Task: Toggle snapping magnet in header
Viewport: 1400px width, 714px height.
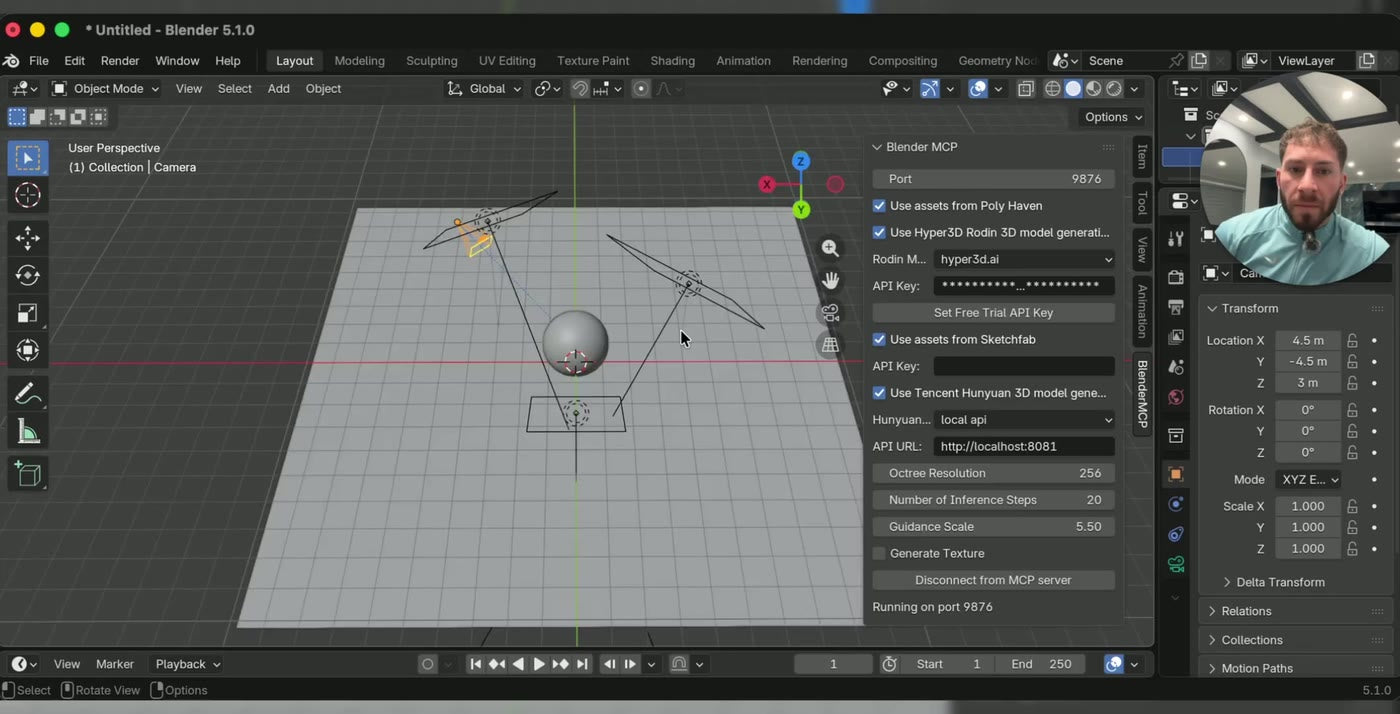Action: point(580,89)
